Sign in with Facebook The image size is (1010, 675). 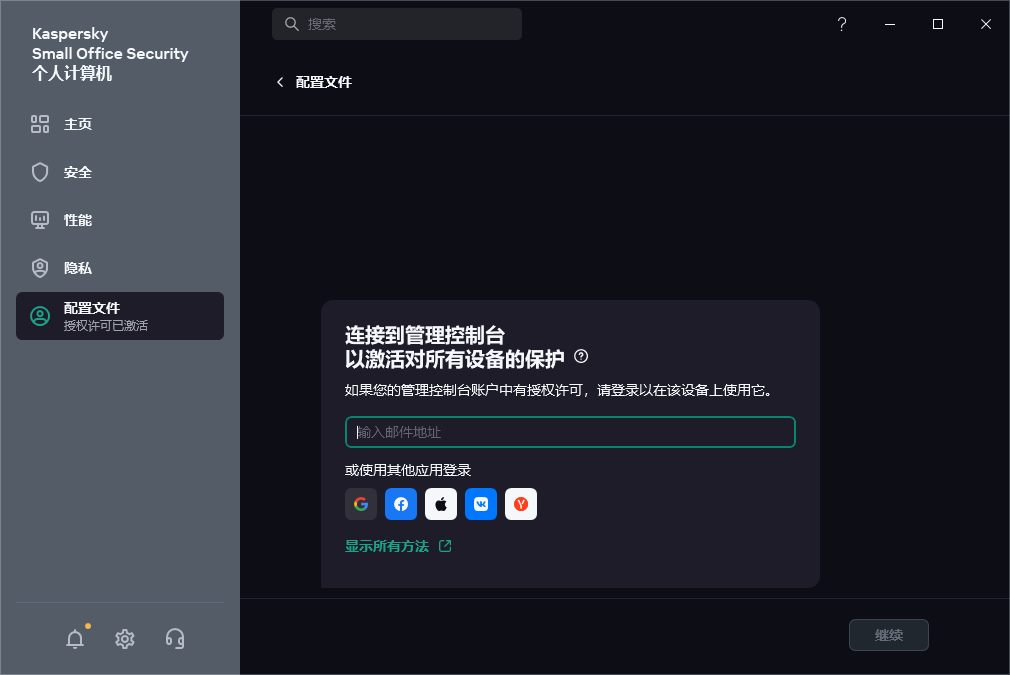point(401,504)
